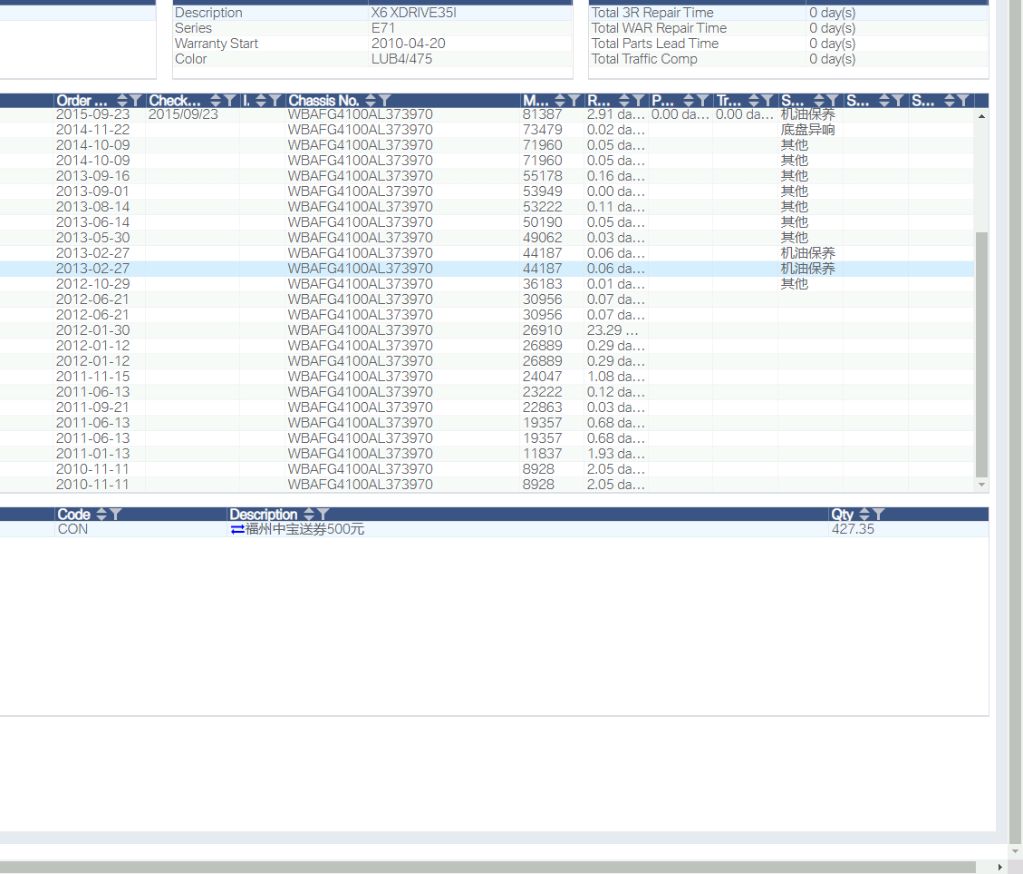Click the CON code cell
The image size is (1023, 874).
coord(72,529)
